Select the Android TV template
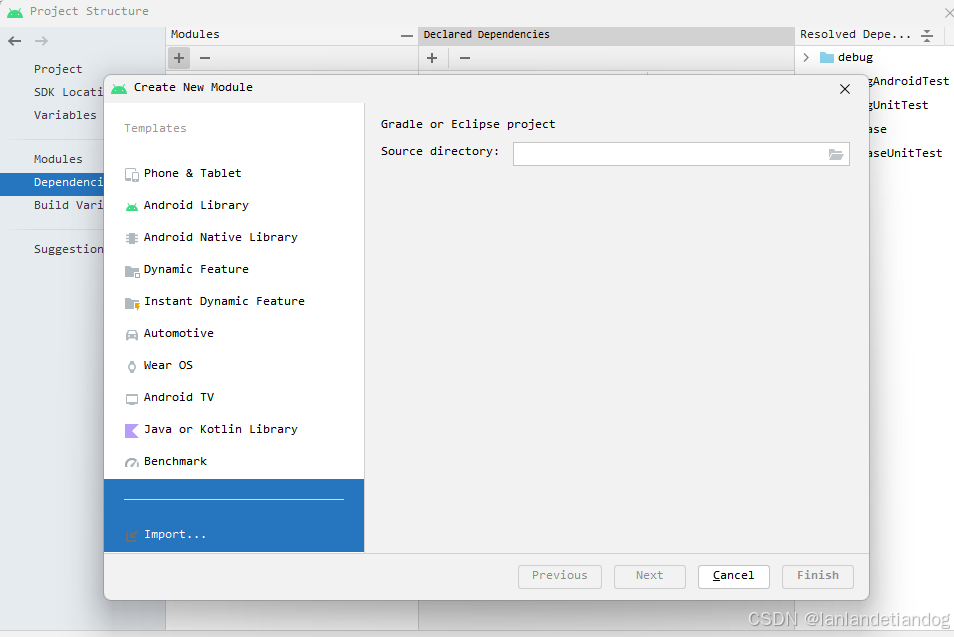This screenshot has height=637, width=954. point(181,397)
